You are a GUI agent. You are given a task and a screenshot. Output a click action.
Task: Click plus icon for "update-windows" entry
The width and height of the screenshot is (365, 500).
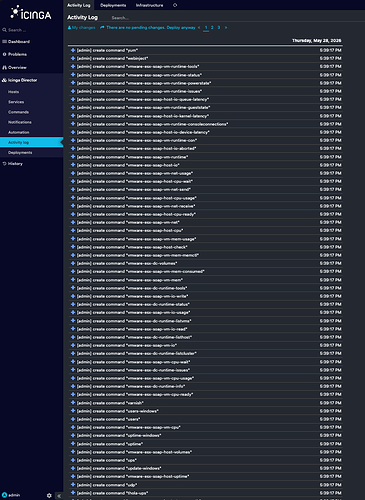tap(73, 468)
